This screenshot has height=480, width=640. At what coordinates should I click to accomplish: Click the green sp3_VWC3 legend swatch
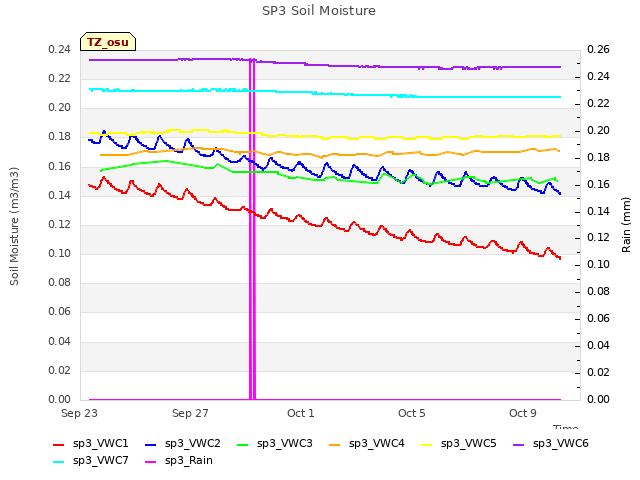tap(243, 445)
